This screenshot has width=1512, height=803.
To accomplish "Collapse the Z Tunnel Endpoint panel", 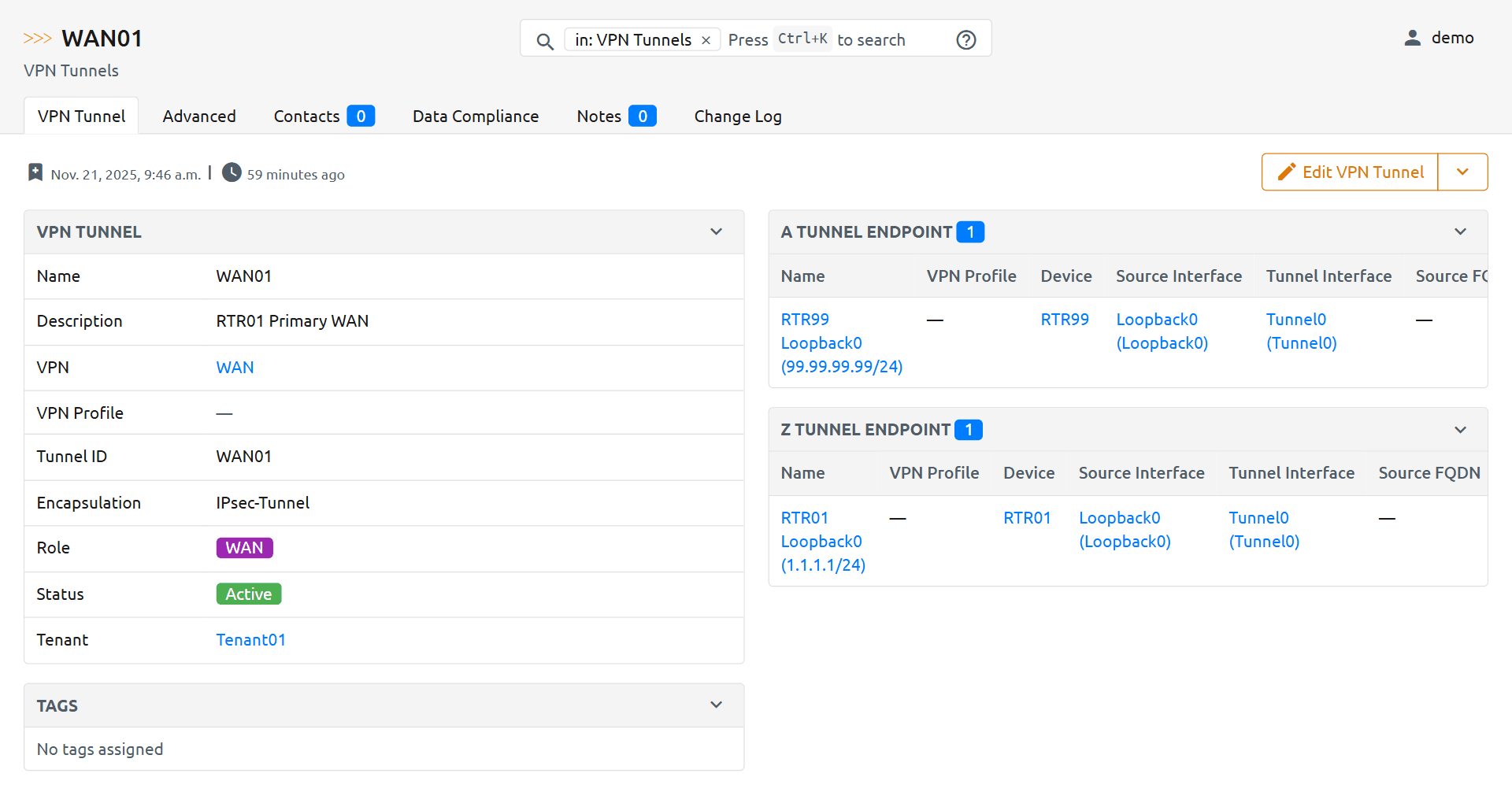I will (x=1460, y=430).
